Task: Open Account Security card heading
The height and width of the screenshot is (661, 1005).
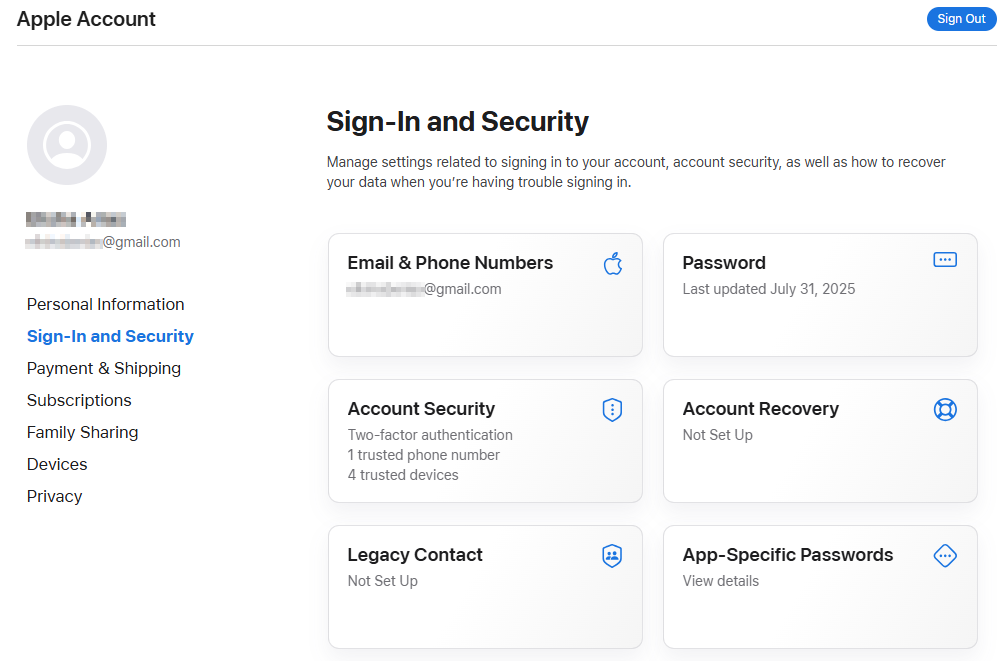Action: tap(421, 409)
